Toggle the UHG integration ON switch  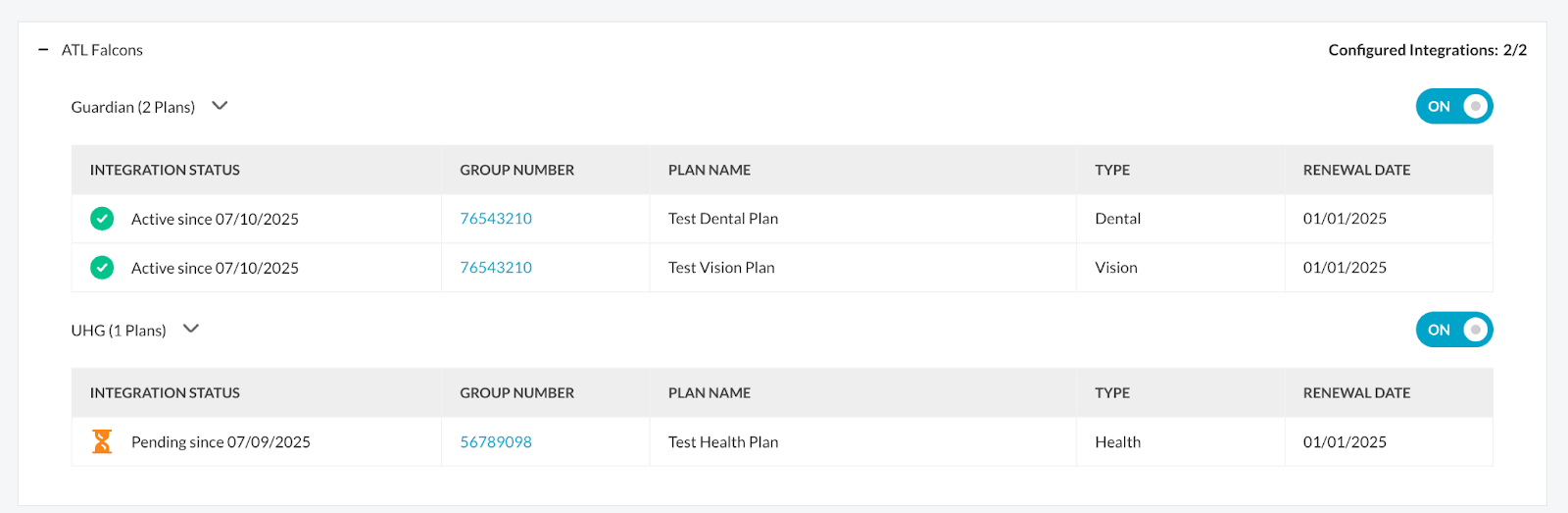[x=1453, y=330]
